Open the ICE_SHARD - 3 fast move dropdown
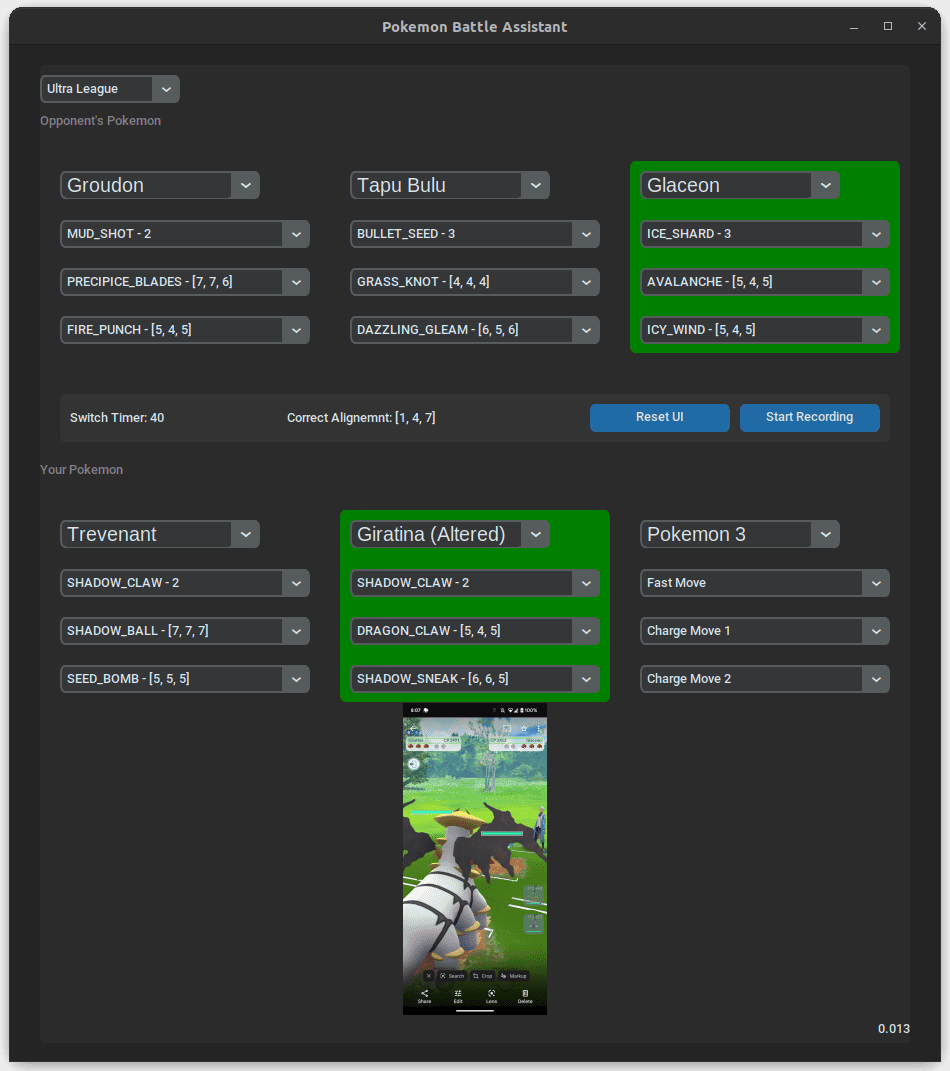Image resolution: width=950 pixels, height=1071 pixels. [x=765, y=234]
